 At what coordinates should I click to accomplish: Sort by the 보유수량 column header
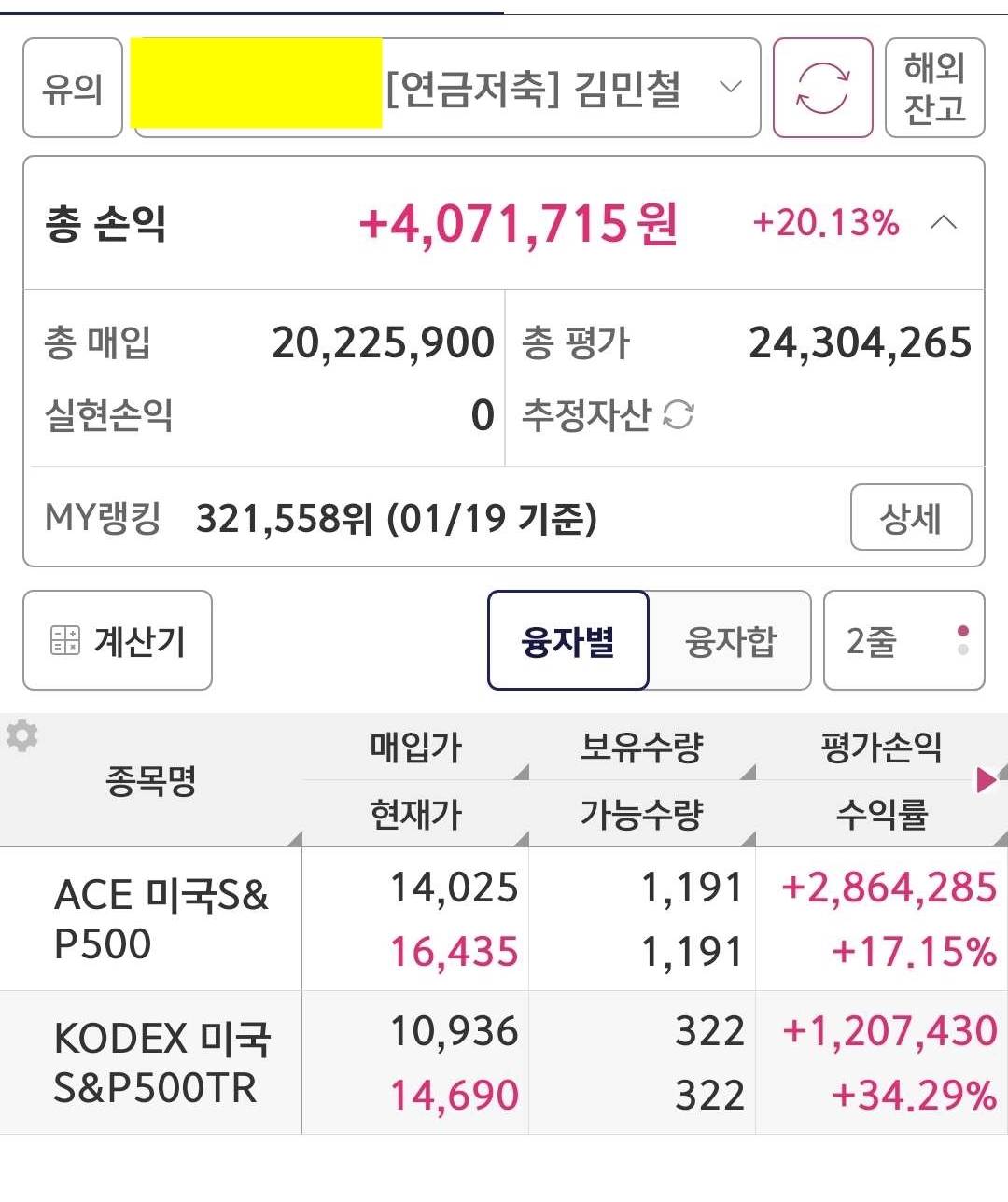point(641,748)
